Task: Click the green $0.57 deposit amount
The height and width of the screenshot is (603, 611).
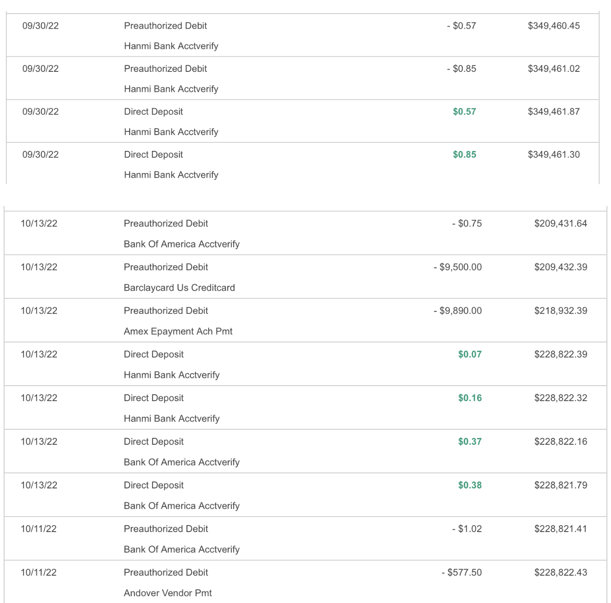Action: [464, 111]
